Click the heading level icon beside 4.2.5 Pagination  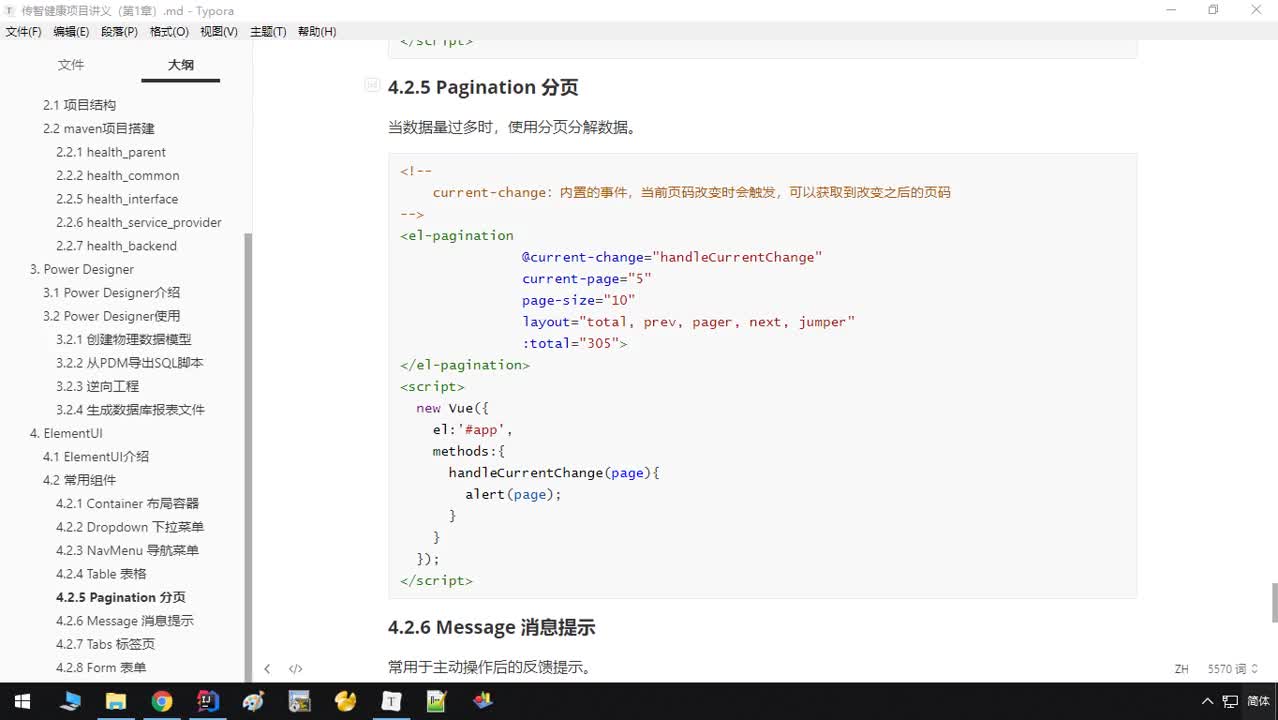372,86
